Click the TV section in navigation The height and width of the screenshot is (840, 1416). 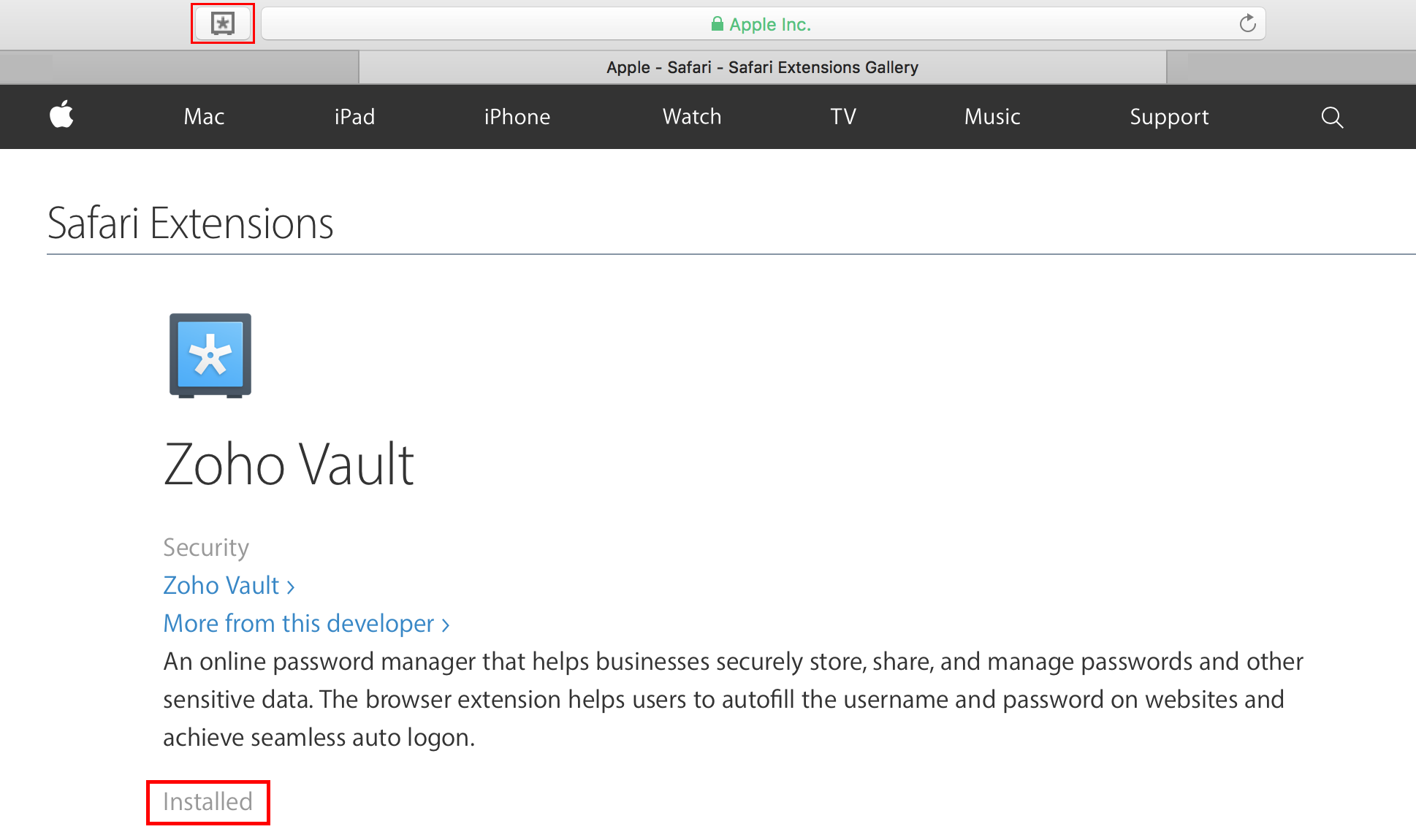tap(842, 116)
